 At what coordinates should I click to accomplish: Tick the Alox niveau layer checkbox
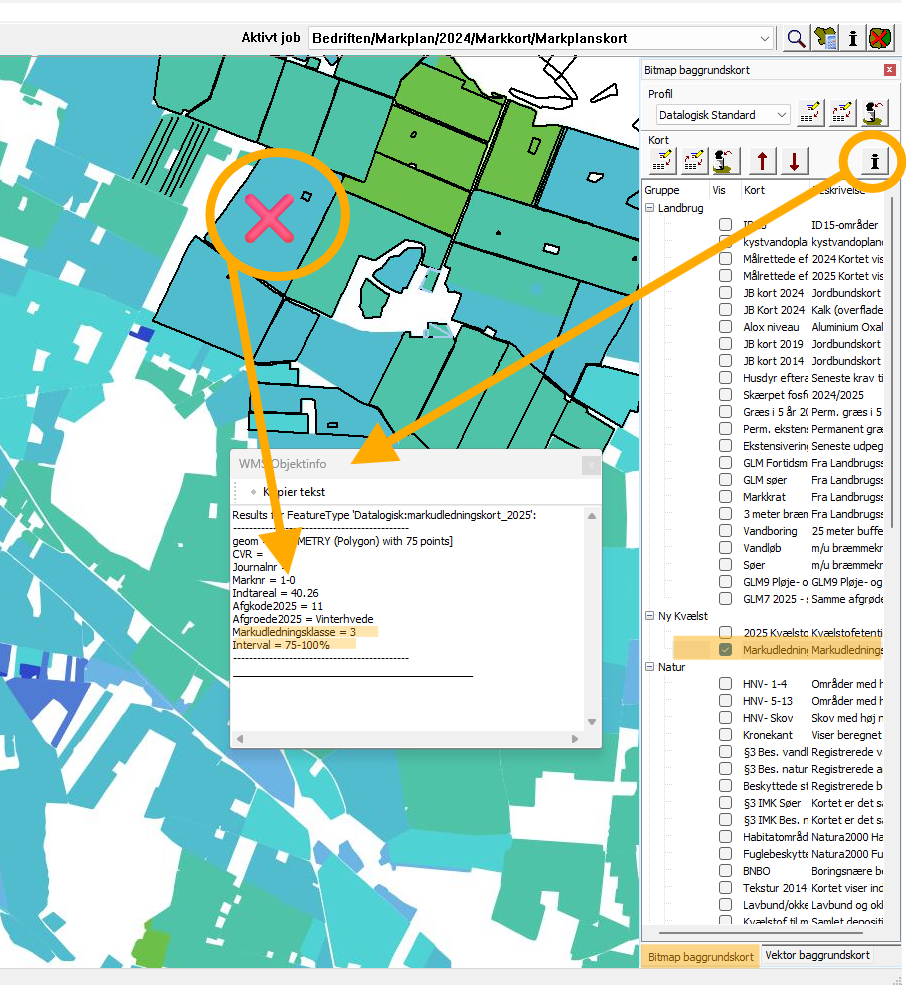[726, 327]
